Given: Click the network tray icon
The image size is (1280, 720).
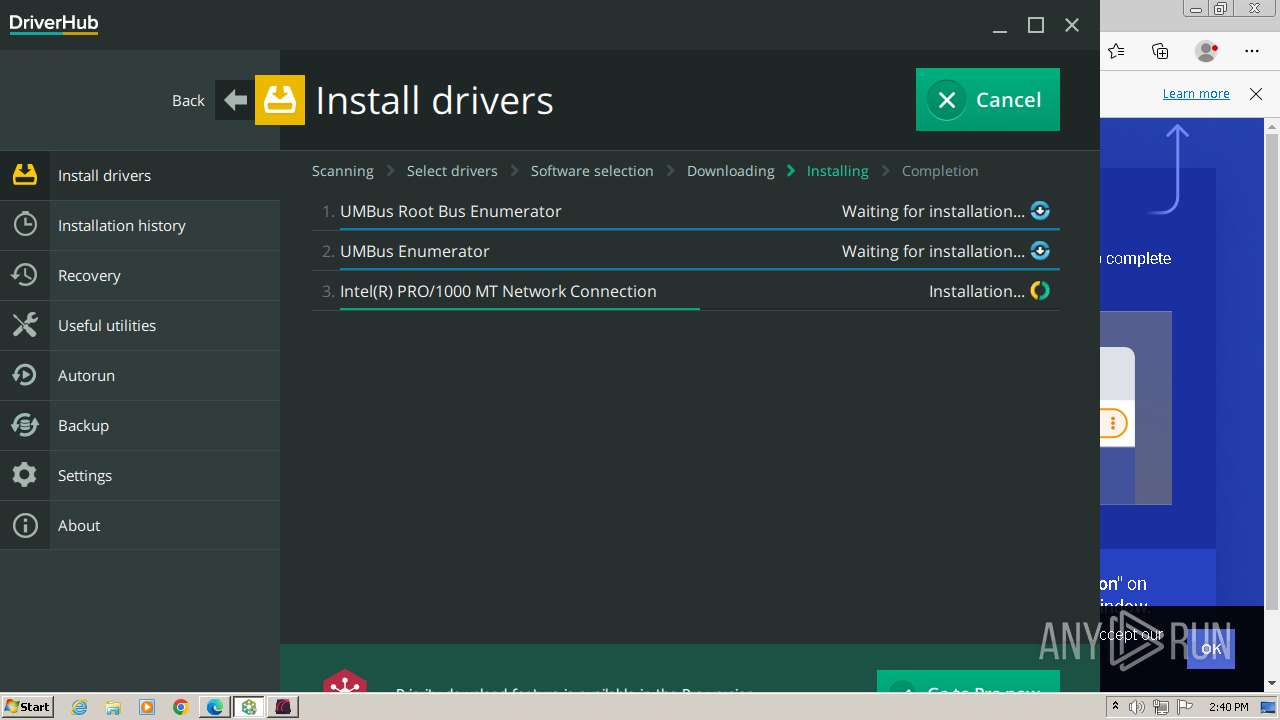Looking at the screenshot, I should (x=1161, y=707).
